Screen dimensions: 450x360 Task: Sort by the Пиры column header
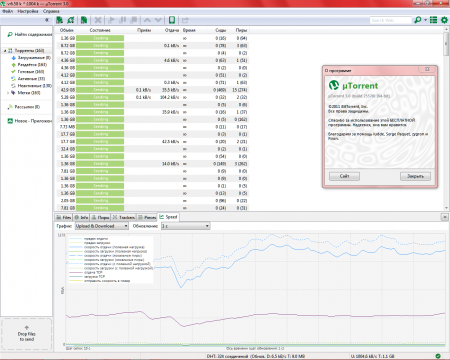(x=241, y=30)
